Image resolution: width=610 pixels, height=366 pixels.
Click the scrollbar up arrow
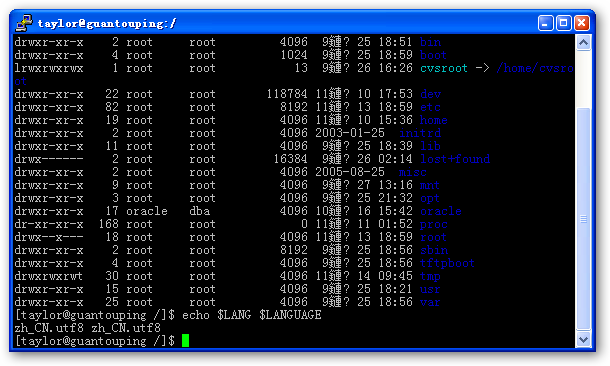(x=583, y=42)
